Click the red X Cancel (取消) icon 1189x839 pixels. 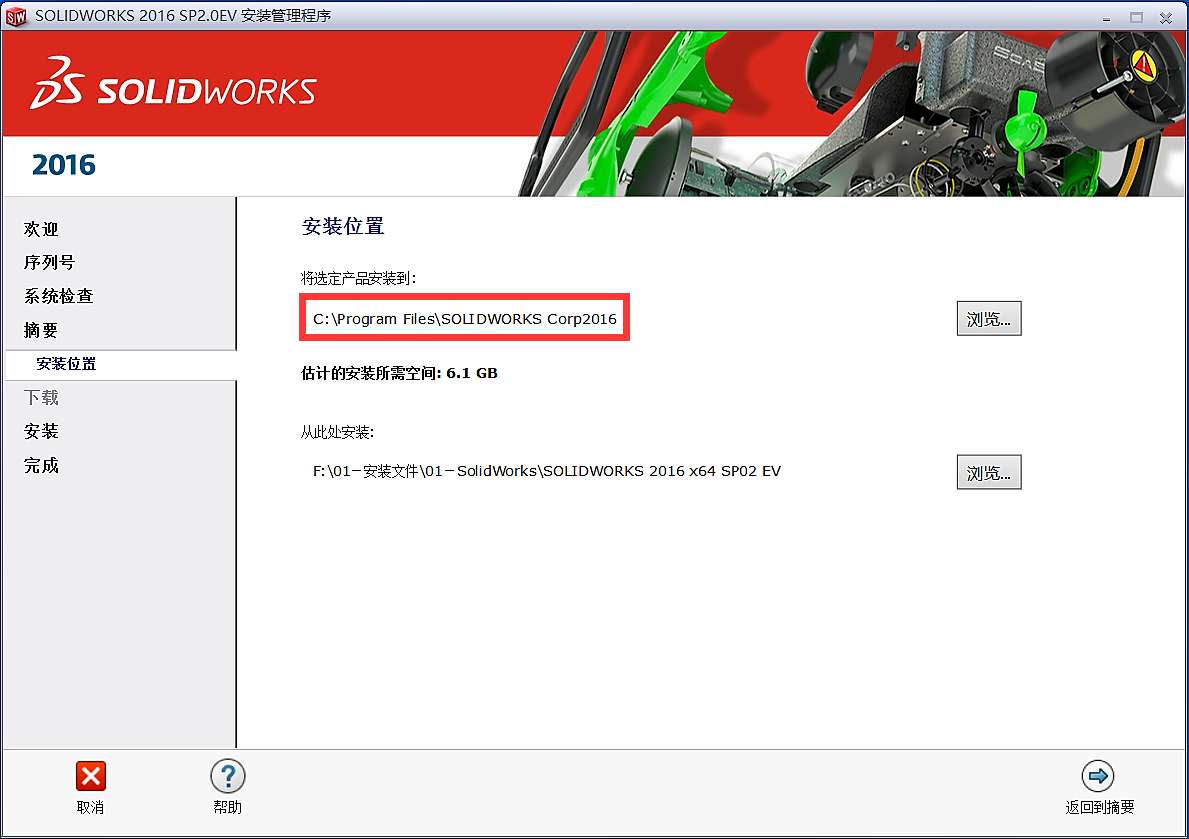click(91, 777)
